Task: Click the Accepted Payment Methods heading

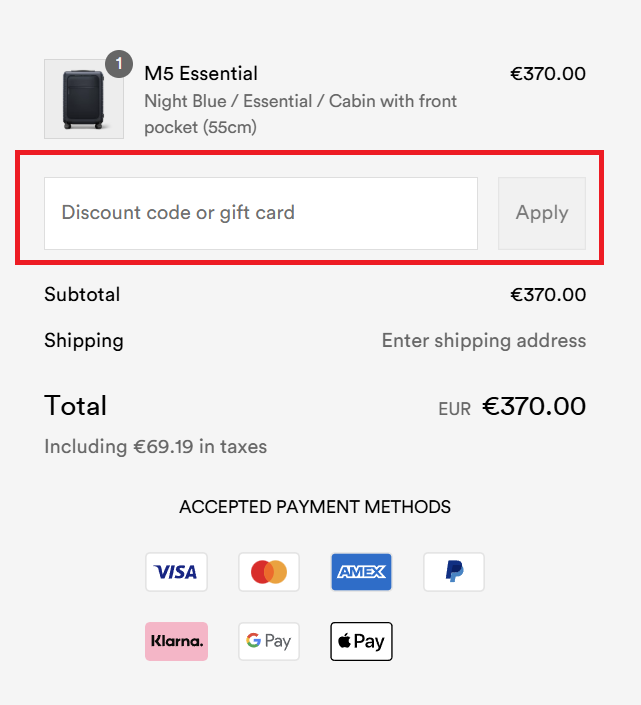Action: coord(315,507)
